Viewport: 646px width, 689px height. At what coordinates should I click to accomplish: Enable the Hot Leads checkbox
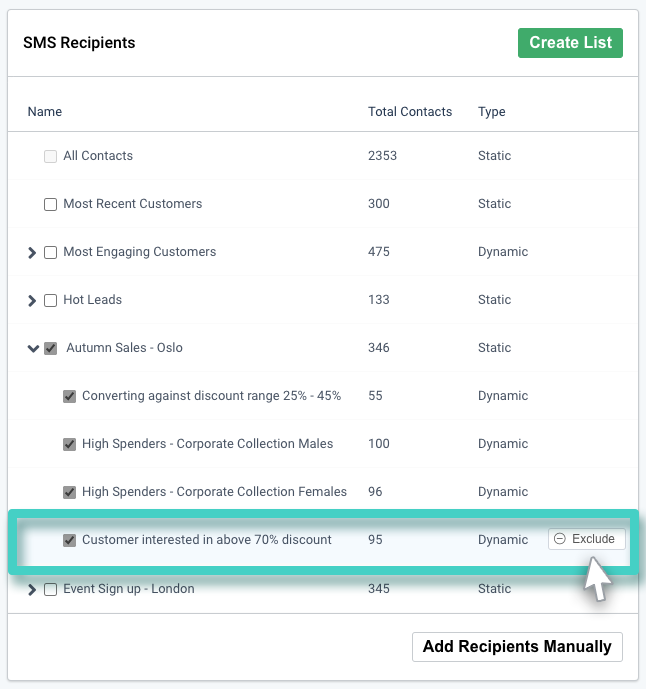[51, 300]
